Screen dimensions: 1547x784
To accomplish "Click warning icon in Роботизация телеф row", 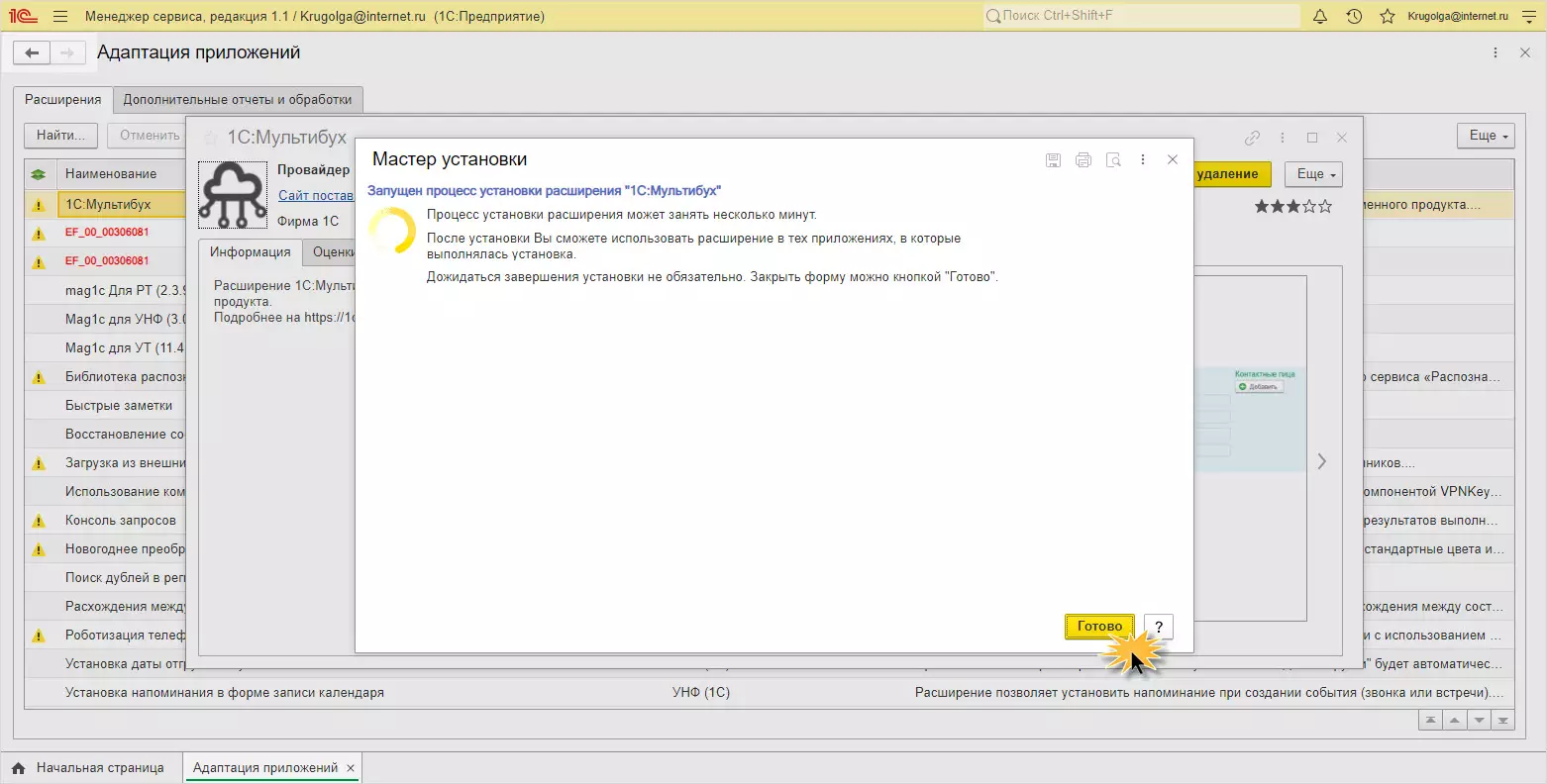I will pyautogui.click(x=39, y=636).
